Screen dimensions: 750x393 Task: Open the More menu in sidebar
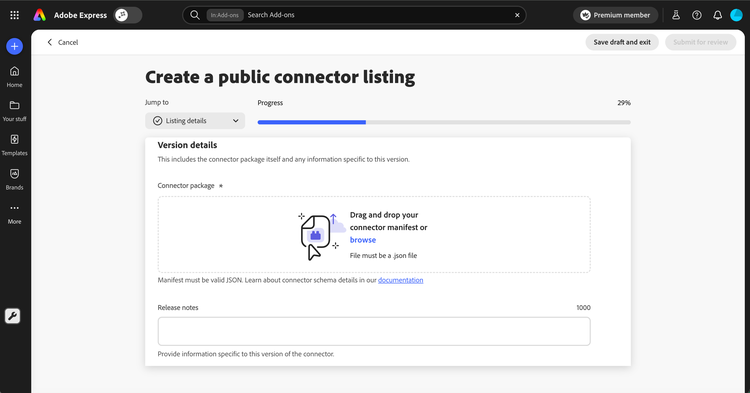click(14, 214)
